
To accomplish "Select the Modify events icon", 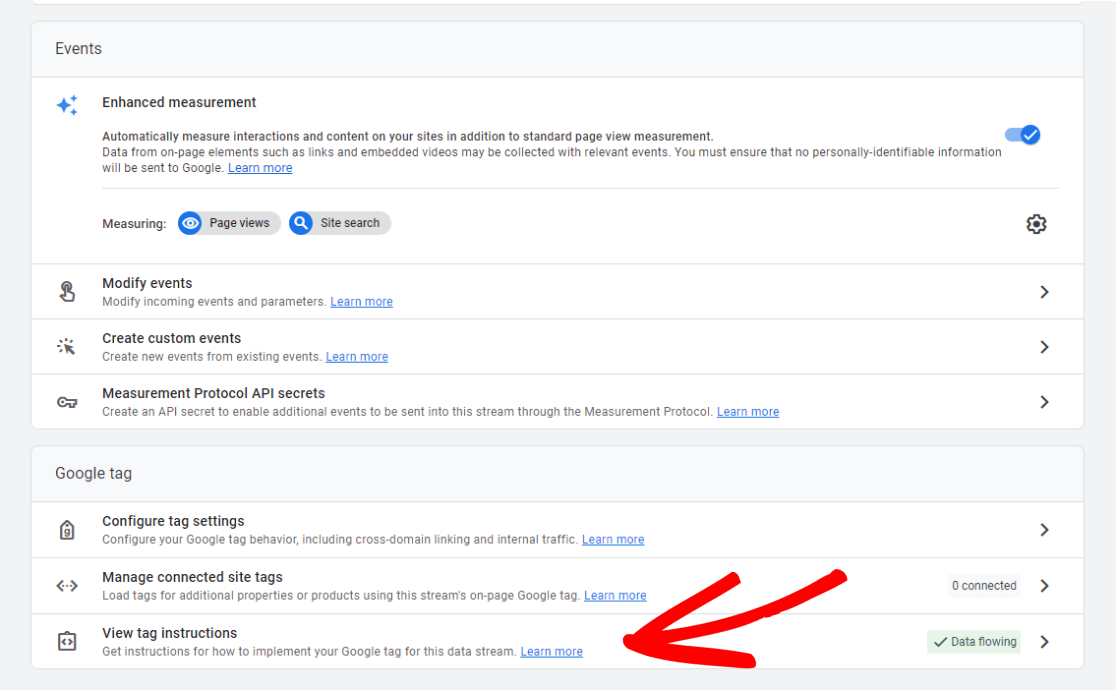I will pyautogui.click(x=66, y=291).
